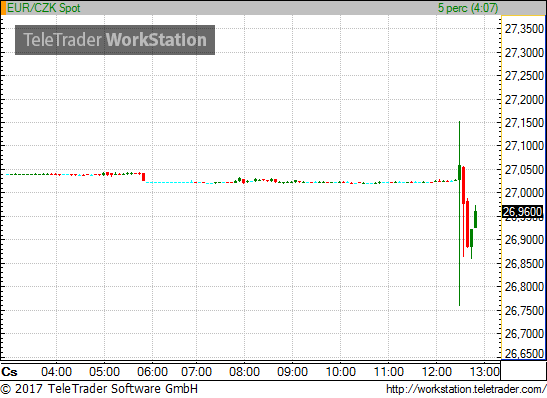Screen dimensions: 547x398
Task: Click the 5 perc (4:07) interval label
Action: point(468,8)
